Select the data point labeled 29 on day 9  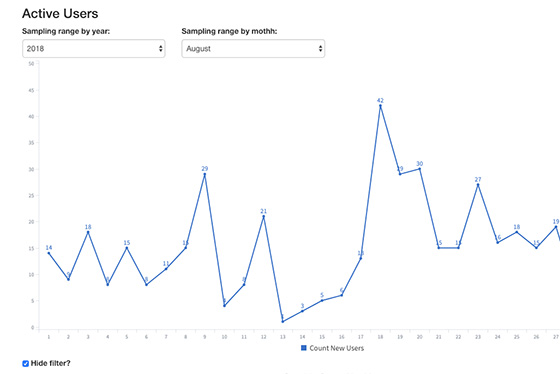coord(205,174)
